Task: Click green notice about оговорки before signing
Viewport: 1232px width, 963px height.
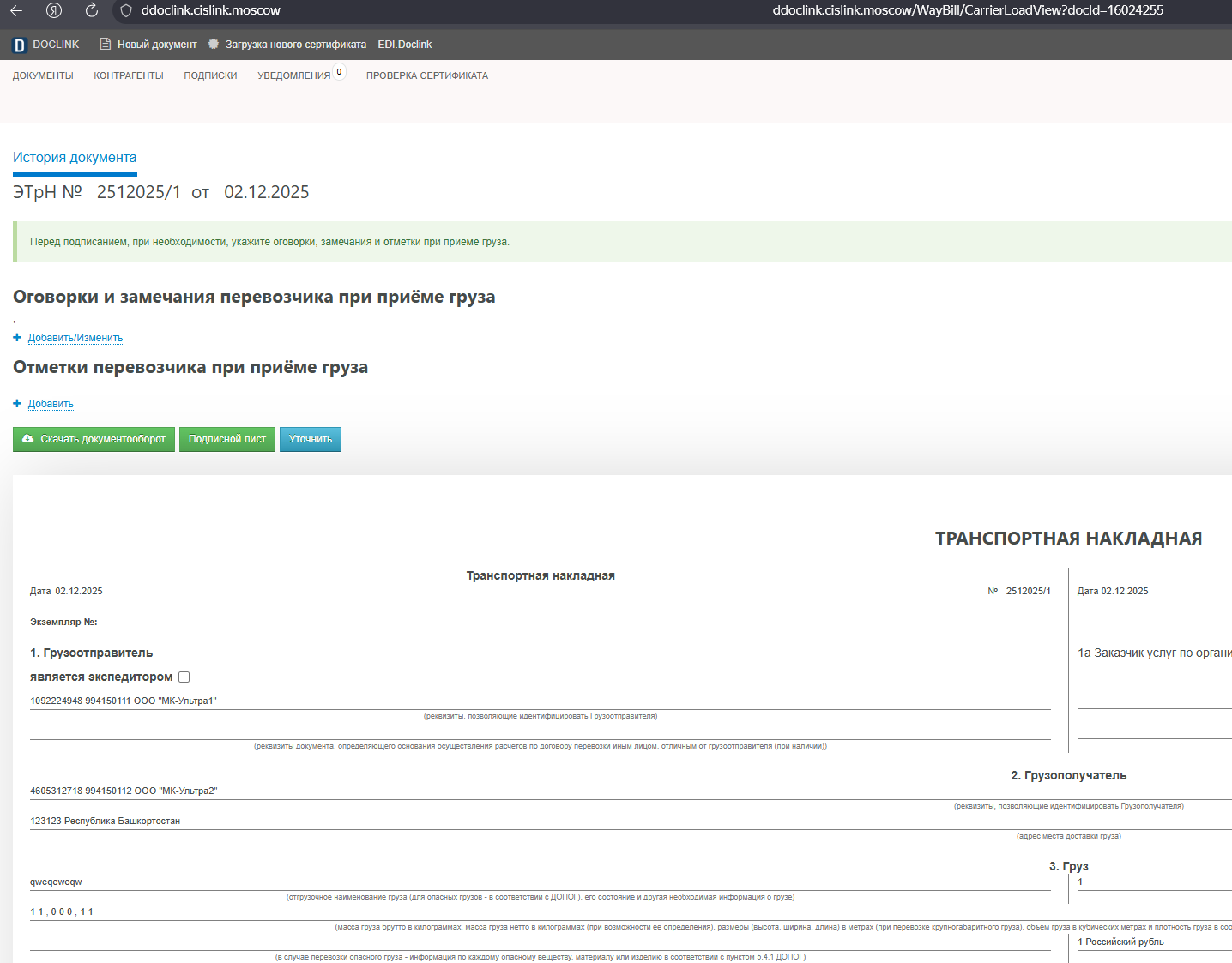Action: pyautogui.click(x=622, y=242)
